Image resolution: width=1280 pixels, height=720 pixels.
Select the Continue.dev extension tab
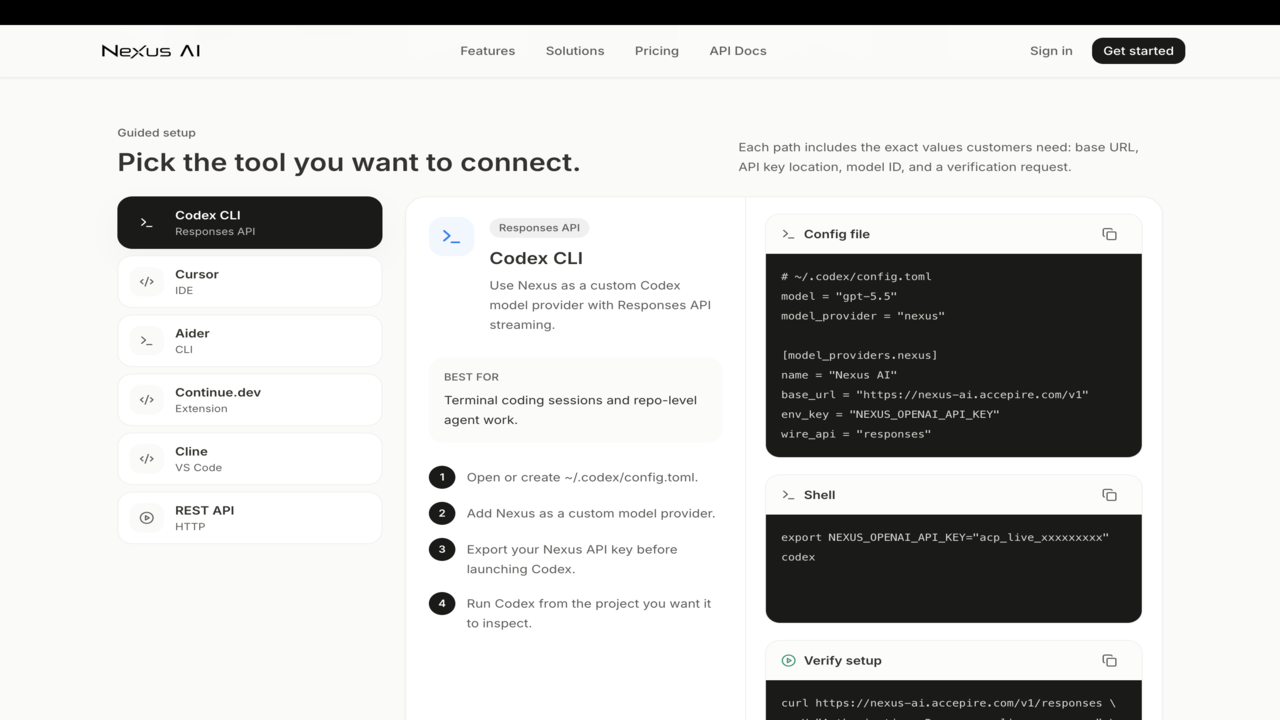tap(250, 399)
